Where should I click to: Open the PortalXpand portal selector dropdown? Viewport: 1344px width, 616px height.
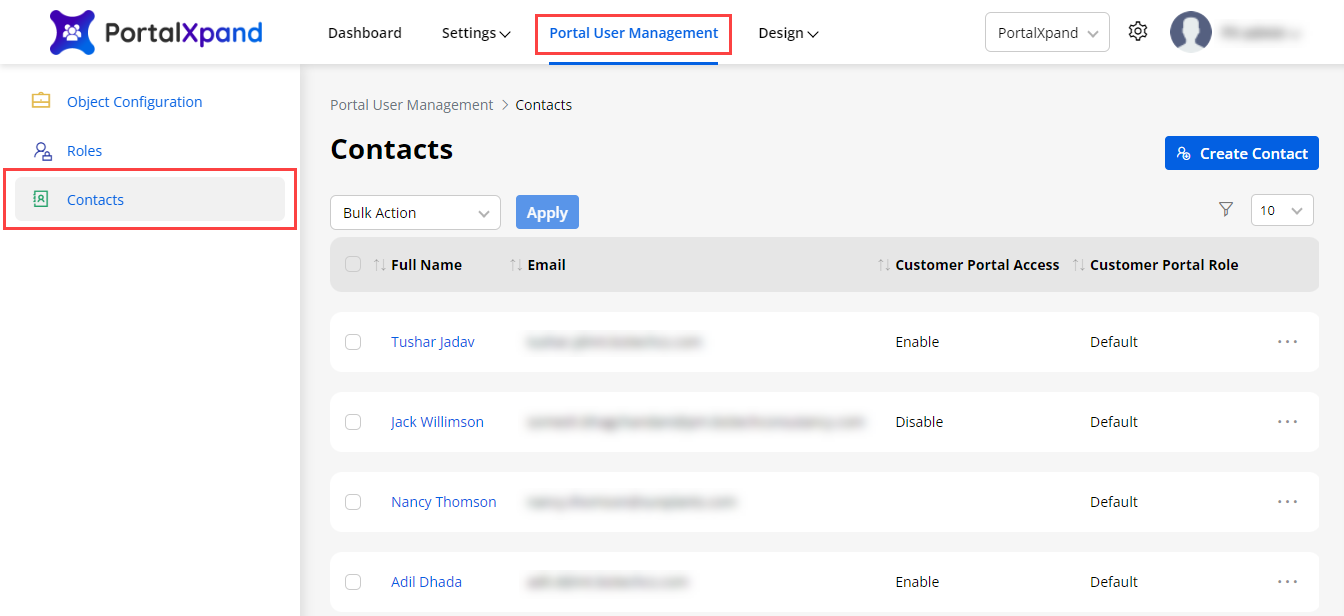pos(1046,33)
